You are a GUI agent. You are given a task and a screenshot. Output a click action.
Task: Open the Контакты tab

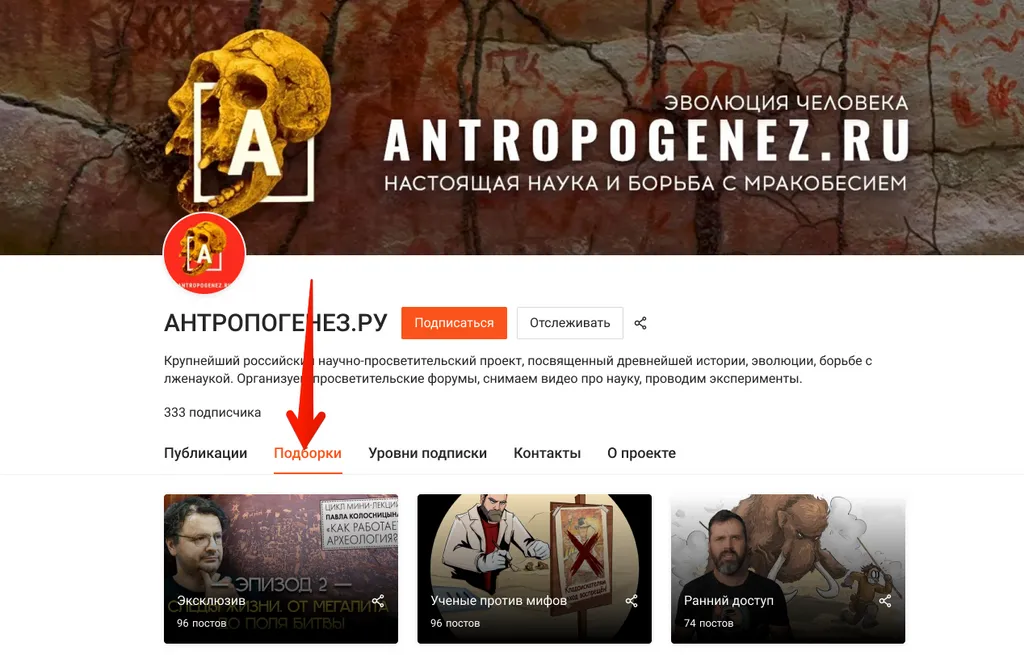click(x=547, y=453)
